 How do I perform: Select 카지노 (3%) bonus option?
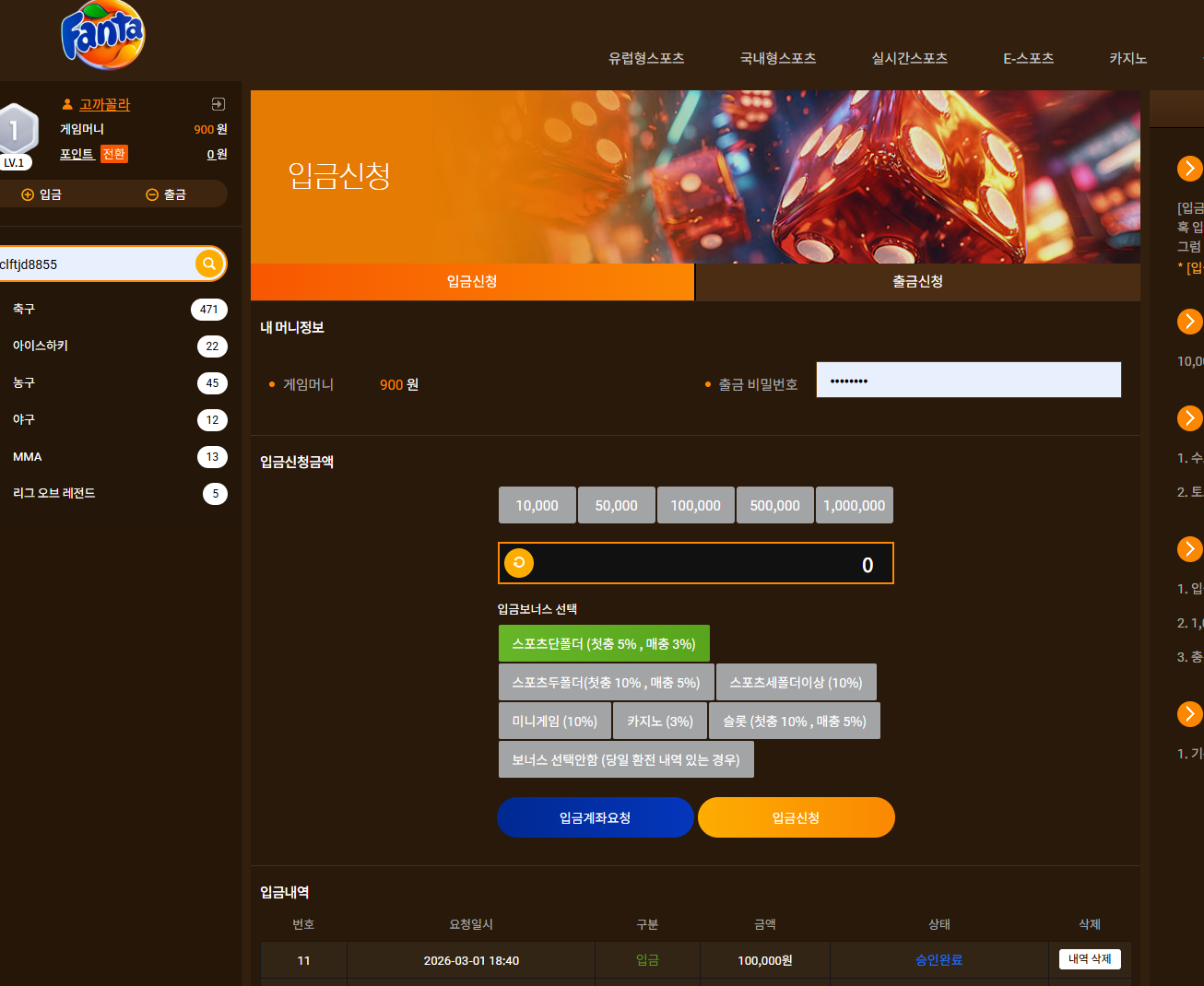click(x=660, y=721)
